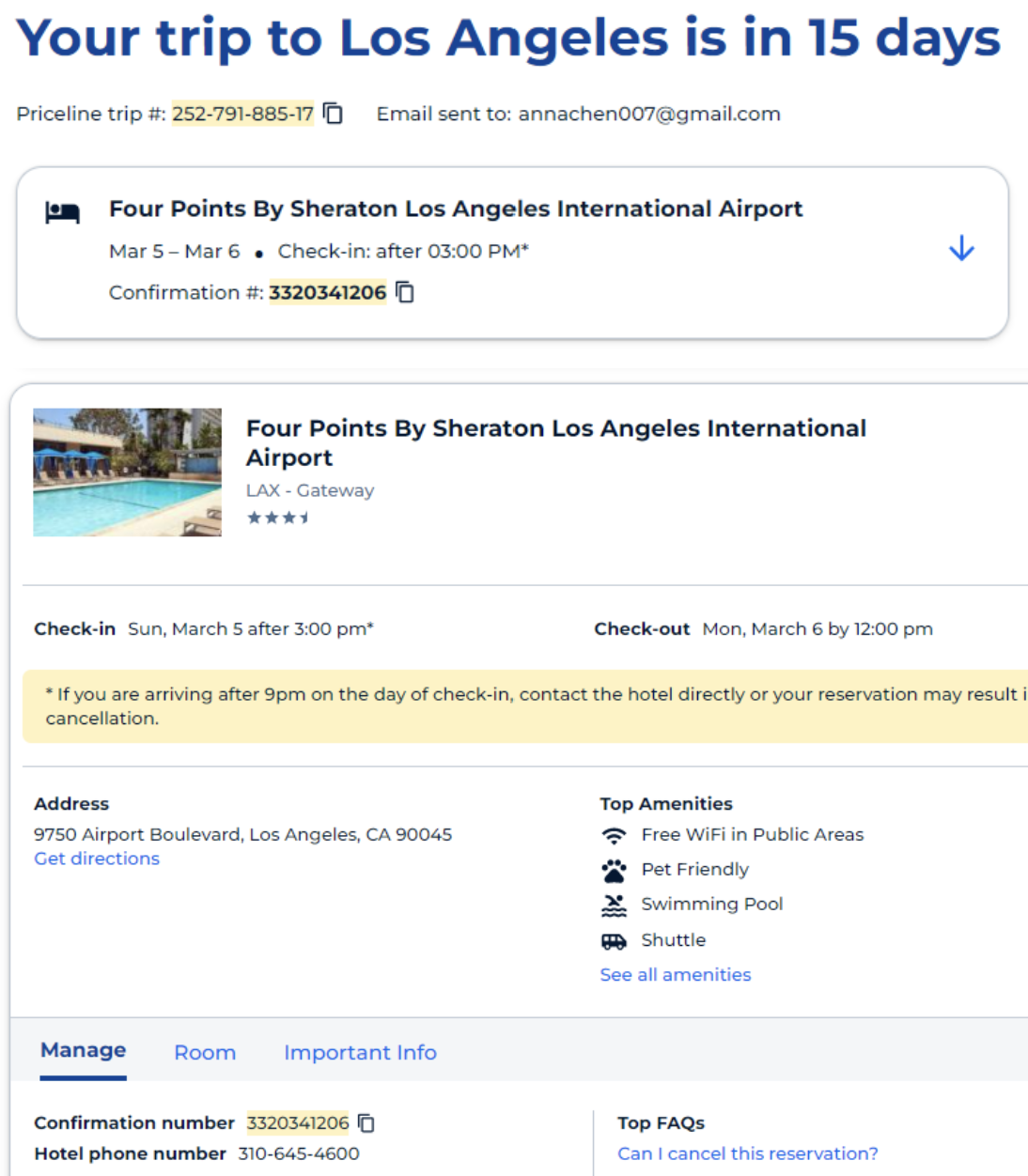Click Priceline trip number 252-791-885-17
Image resolution: width=1028 pixels, height=1176 pixels.
pos(242,114)
